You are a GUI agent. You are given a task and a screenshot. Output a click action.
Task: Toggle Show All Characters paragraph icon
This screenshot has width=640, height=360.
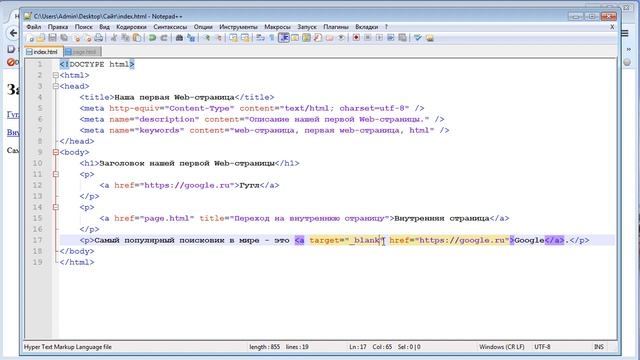(x=271, y=38)
